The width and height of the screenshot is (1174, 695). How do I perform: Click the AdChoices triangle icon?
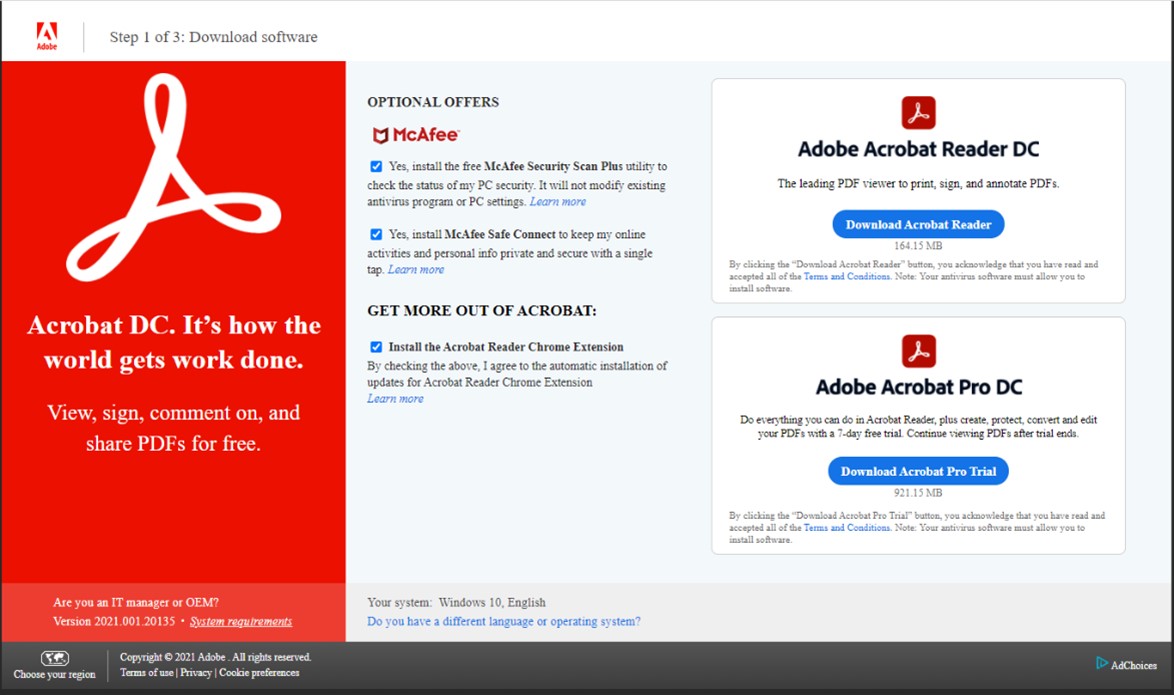pos(1101,663)
